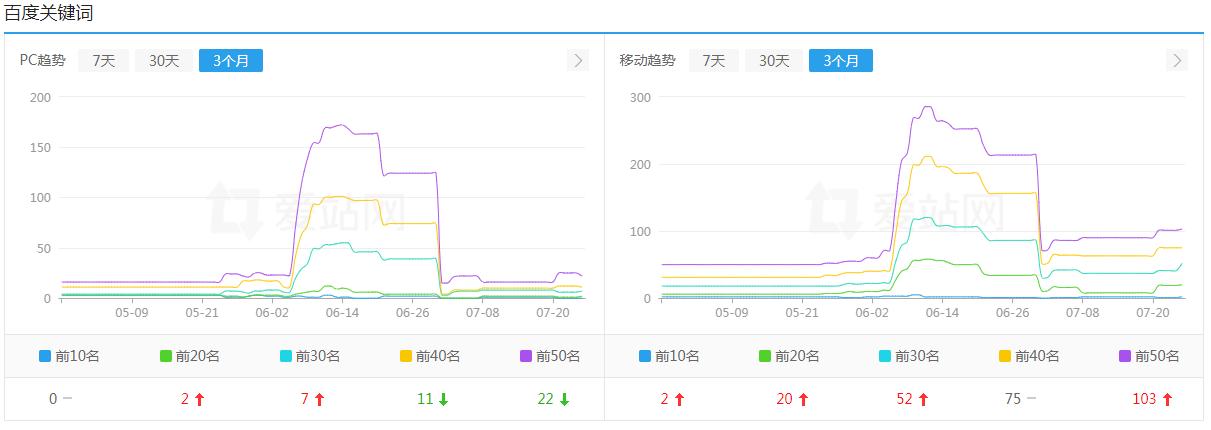Toggle 前50名 purple swatch in mobile legend
Image resolution: width=1211 pixels, height=430 pixels.
[x=1125, y=356]
